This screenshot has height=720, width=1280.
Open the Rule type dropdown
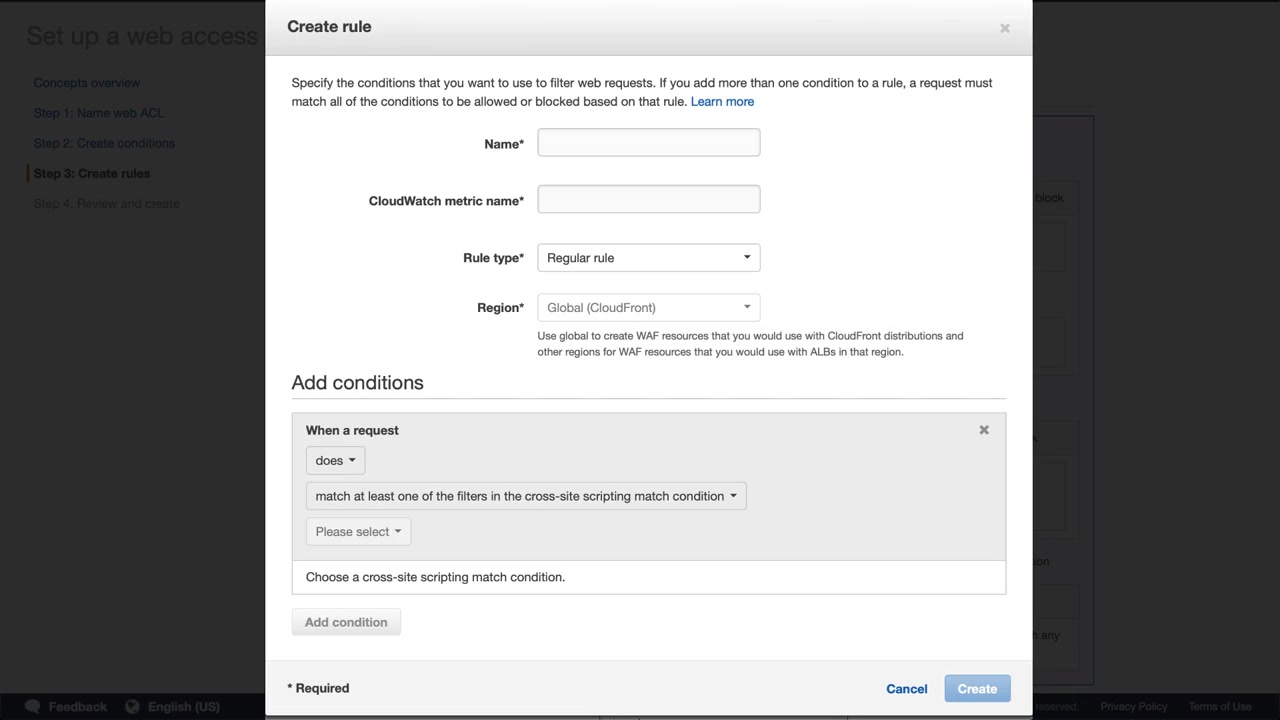pyautogui.click(x=648, y=258)
